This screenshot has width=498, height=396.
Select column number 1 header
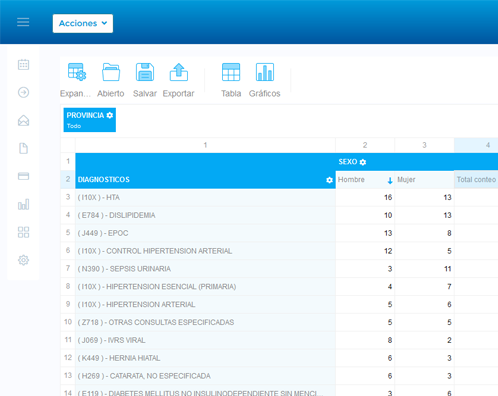[x=205, y=145]
